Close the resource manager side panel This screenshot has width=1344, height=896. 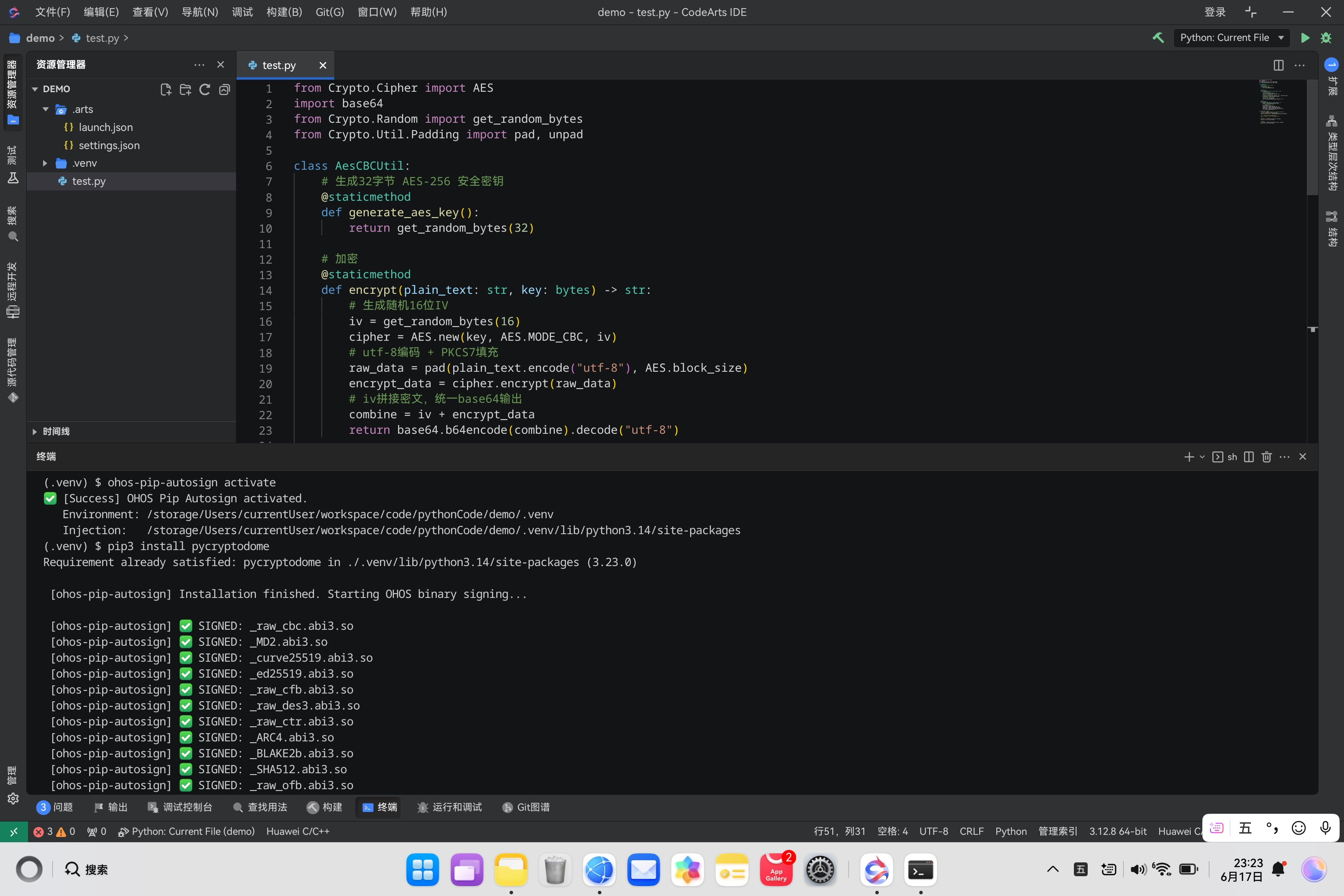(221, 65)
